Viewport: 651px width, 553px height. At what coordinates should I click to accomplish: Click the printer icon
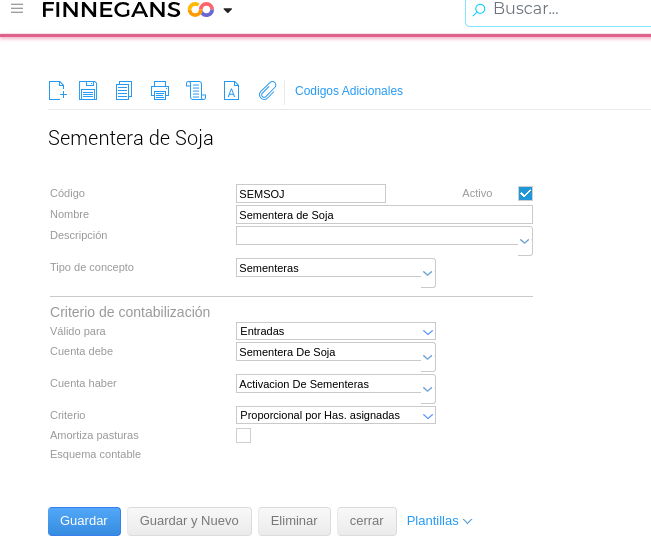160,91
